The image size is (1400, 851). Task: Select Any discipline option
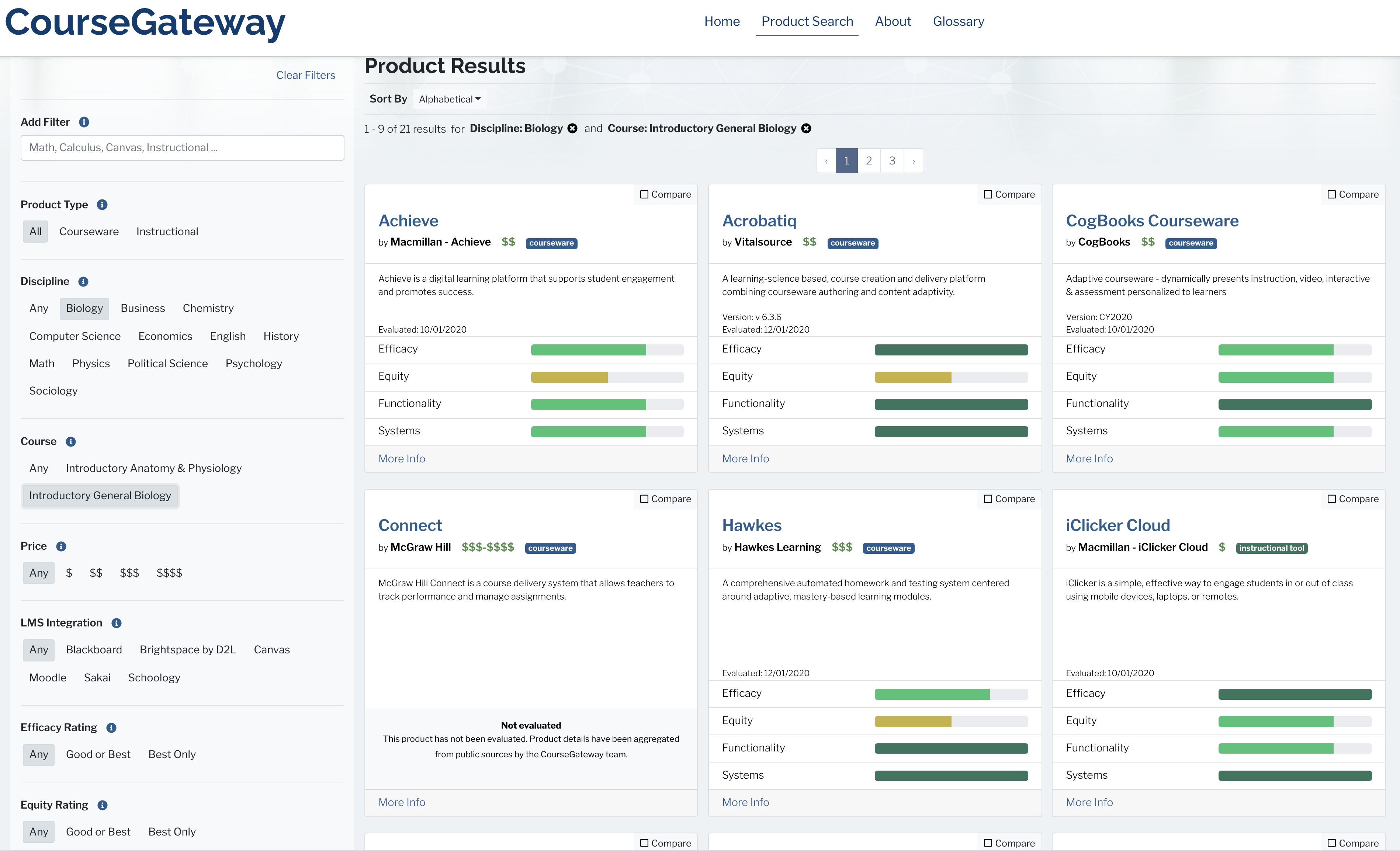39,308
